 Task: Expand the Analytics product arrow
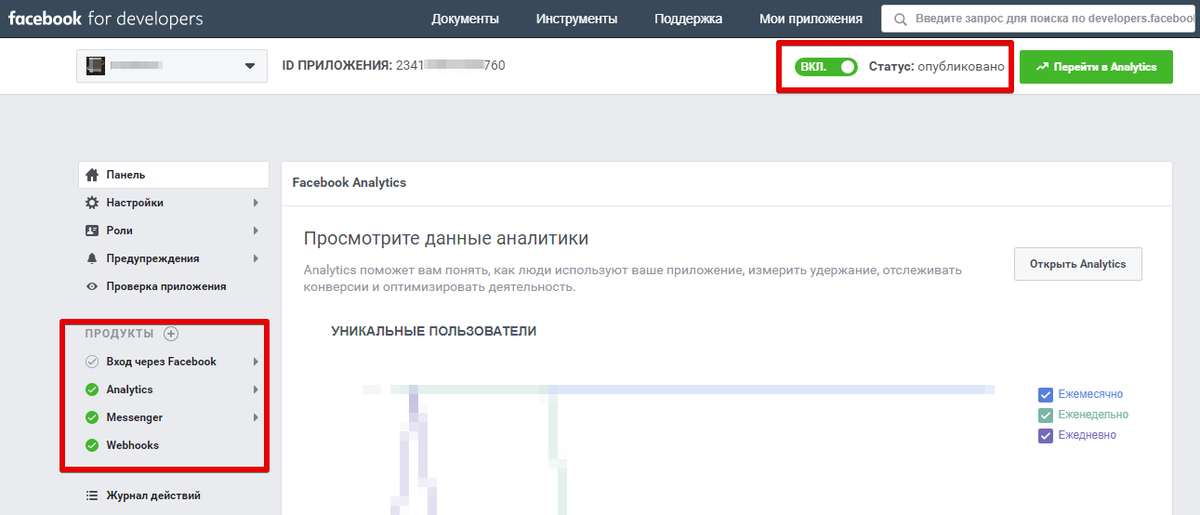point(256,389)
